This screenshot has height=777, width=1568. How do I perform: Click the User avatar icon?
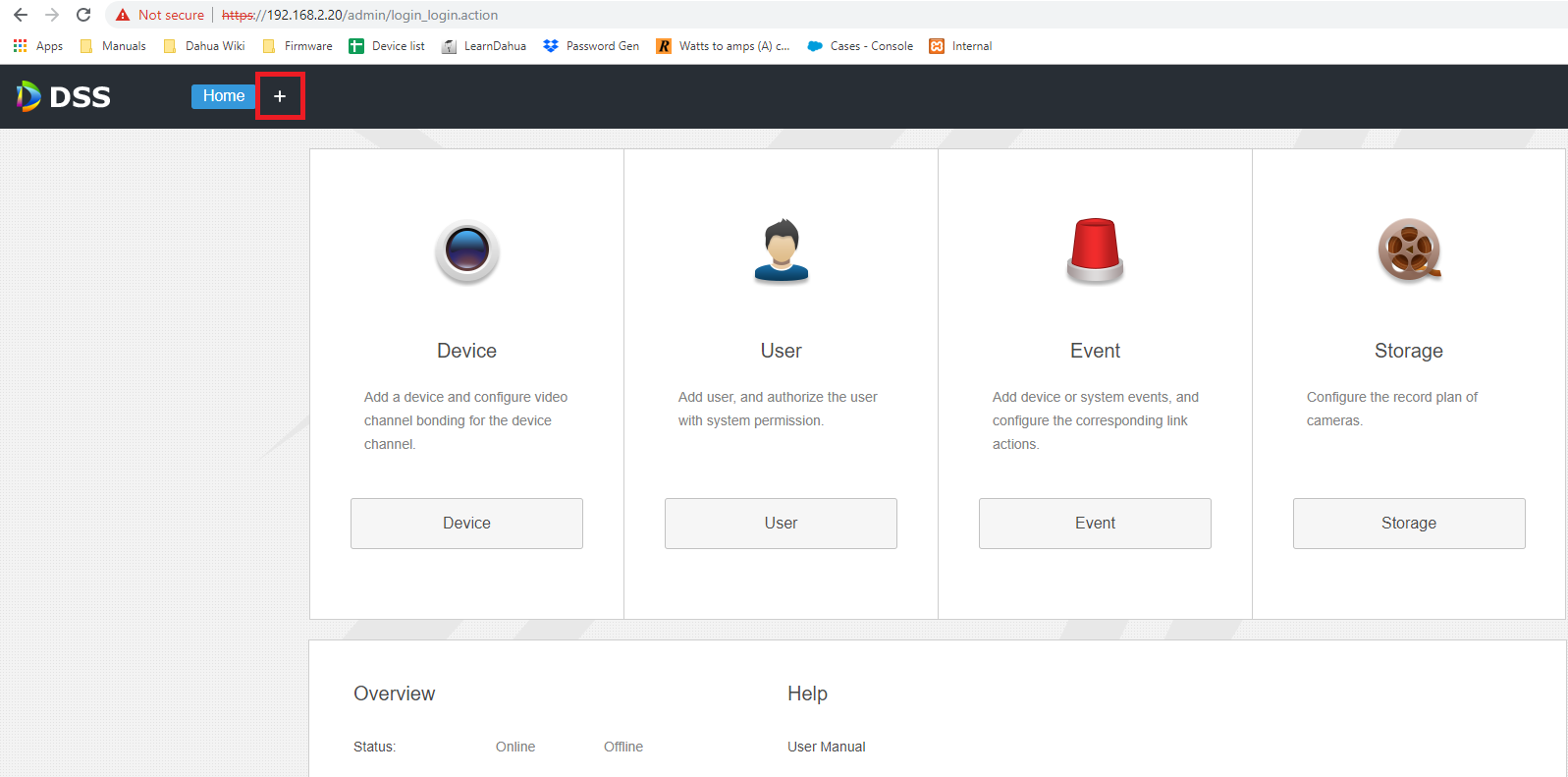pos(782,250)
